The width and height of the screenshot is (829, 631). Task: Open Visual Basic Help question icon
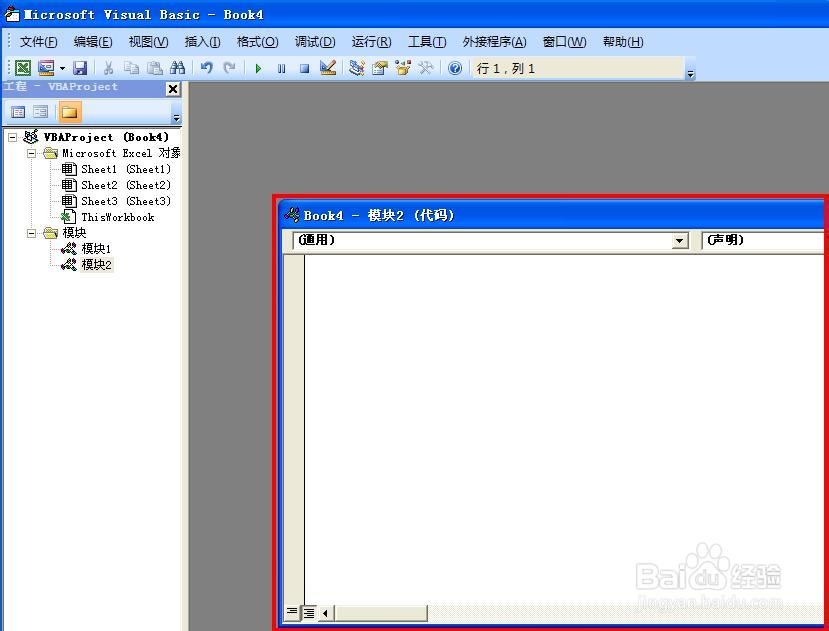455,68
